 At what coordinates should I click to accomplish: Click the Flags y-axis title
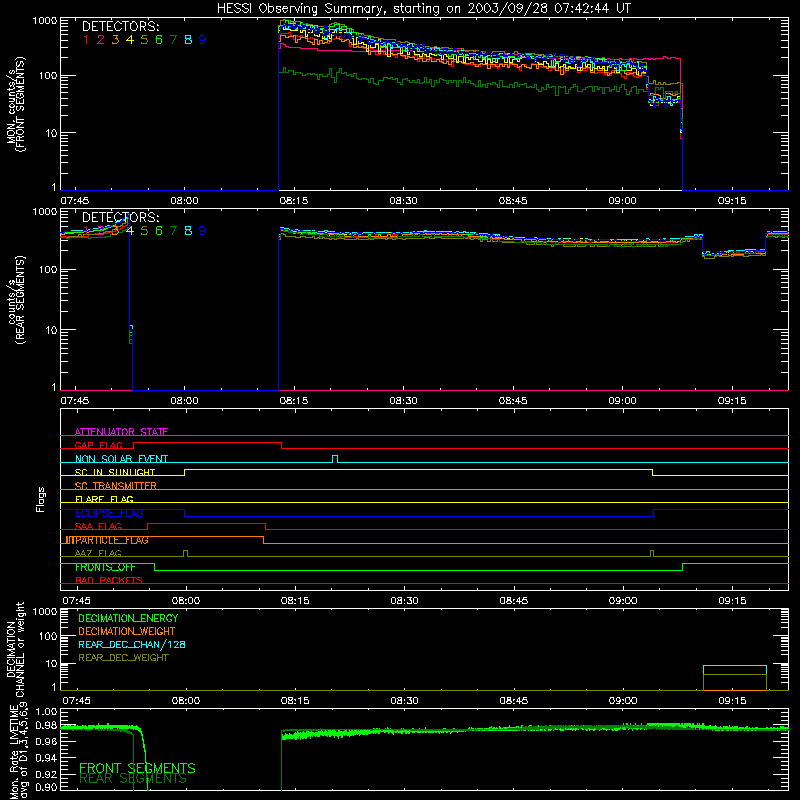41,499
